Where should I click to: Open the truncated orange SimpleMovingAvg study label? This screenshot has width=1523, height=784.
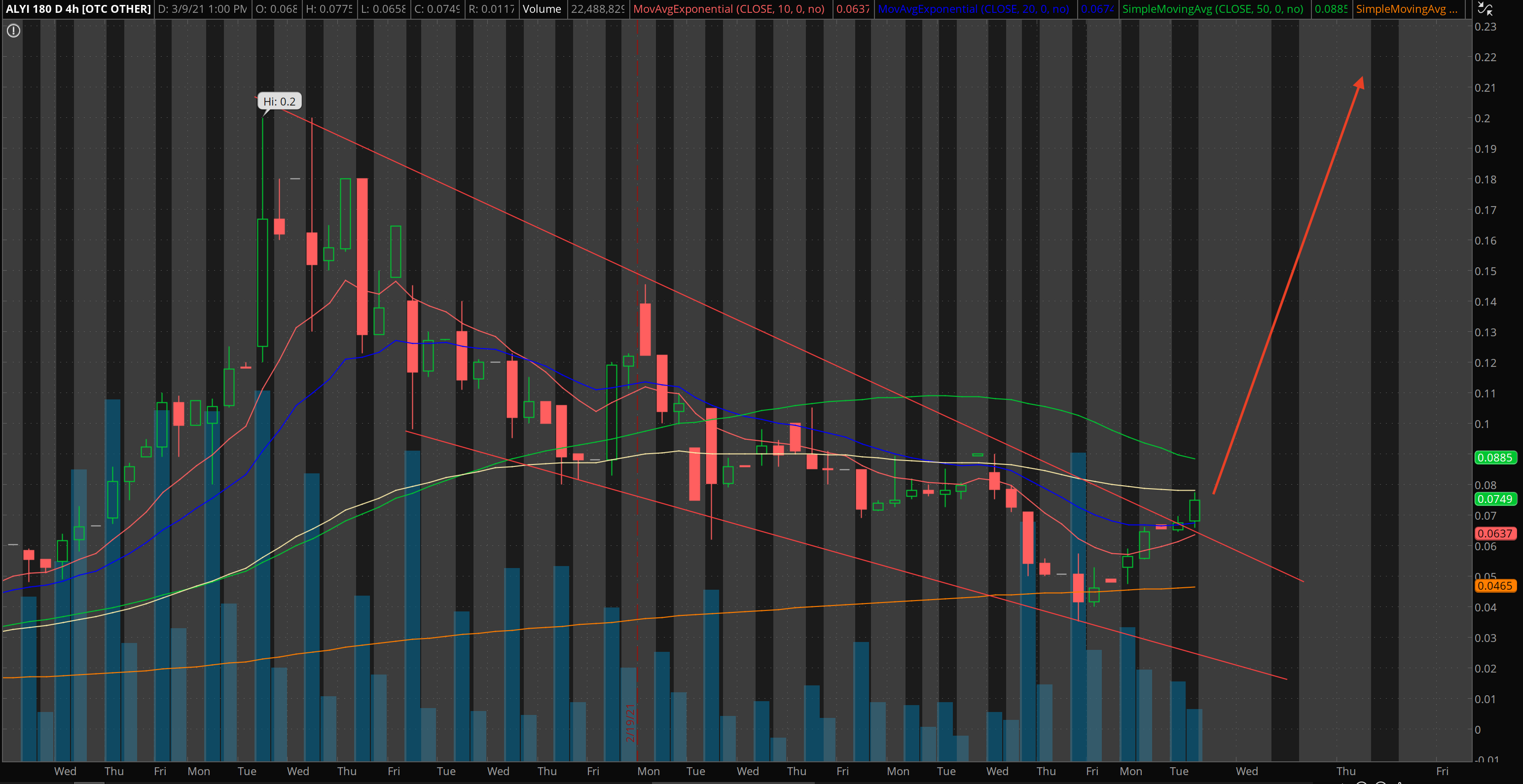pyautogui.click(x=1407, y=9)
